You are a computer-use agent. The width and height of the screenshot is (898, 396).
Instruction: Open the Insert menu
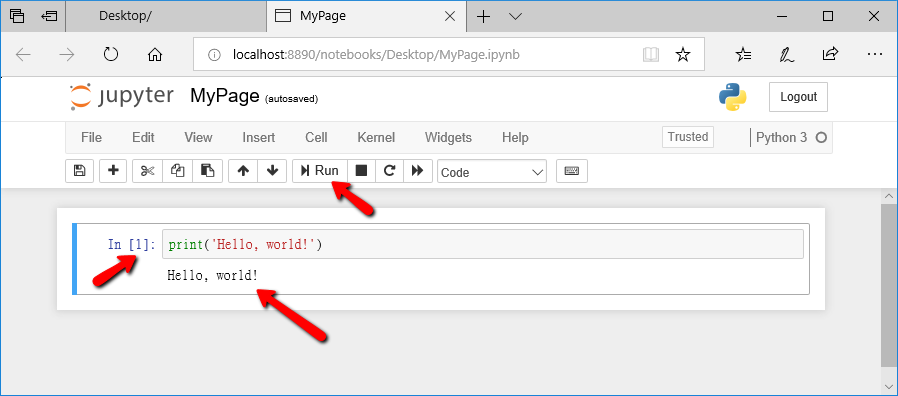258,138
